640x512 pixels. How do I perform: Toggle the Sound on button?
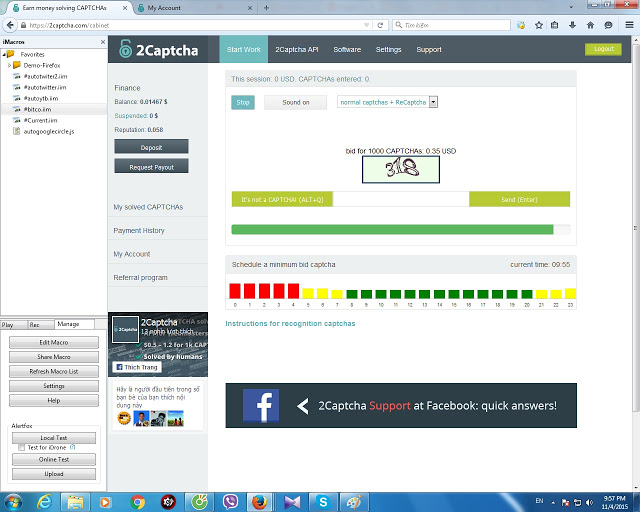[x=296, y=102]
